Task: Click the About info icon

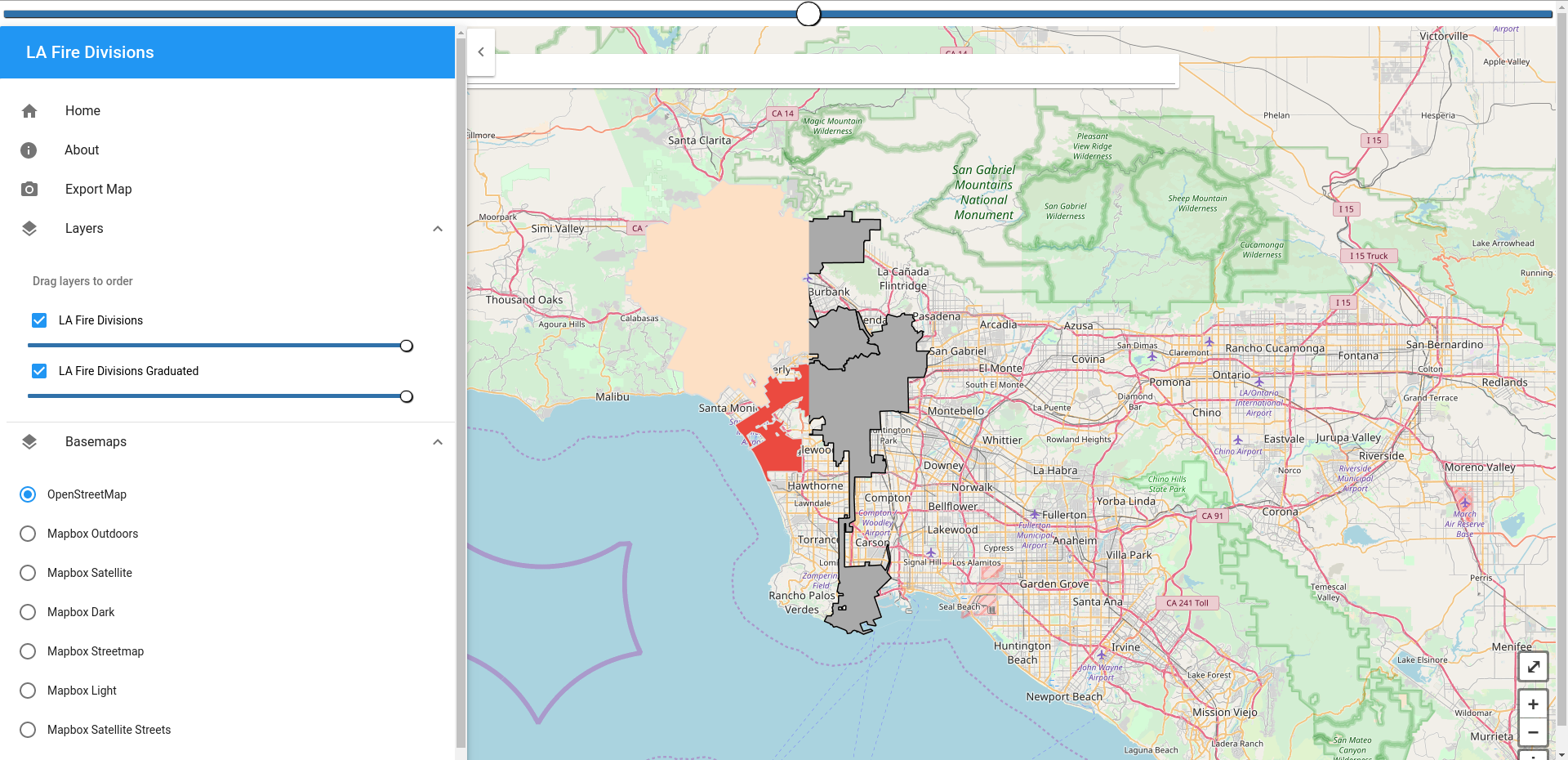Action: [29, 150]
